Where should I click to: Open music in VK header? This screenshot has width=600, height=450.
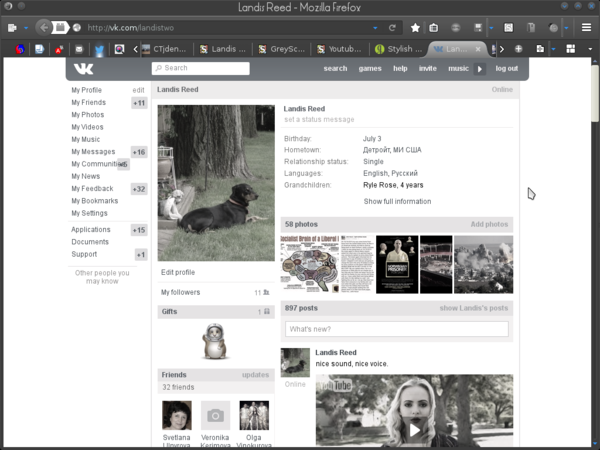[x=458, y=68]
